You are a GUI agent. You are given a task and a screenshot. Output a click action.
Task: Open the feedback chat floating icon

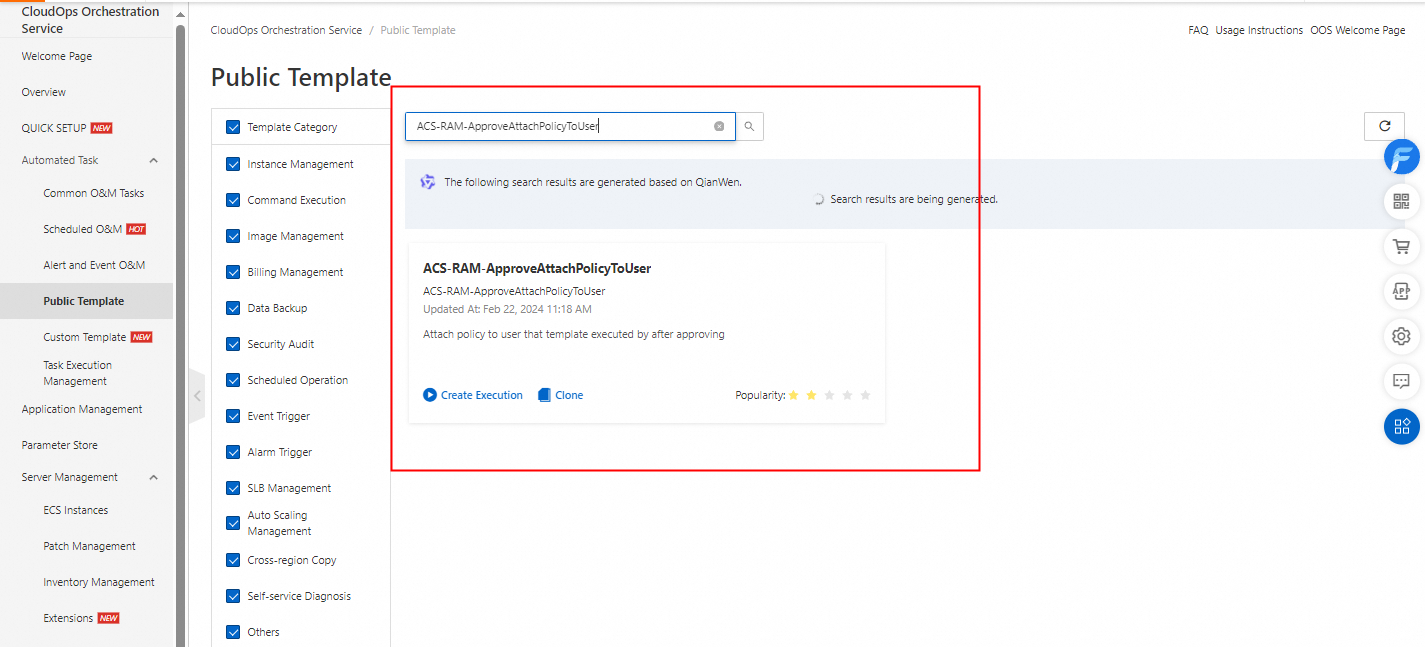click(x=1401, y=381)
